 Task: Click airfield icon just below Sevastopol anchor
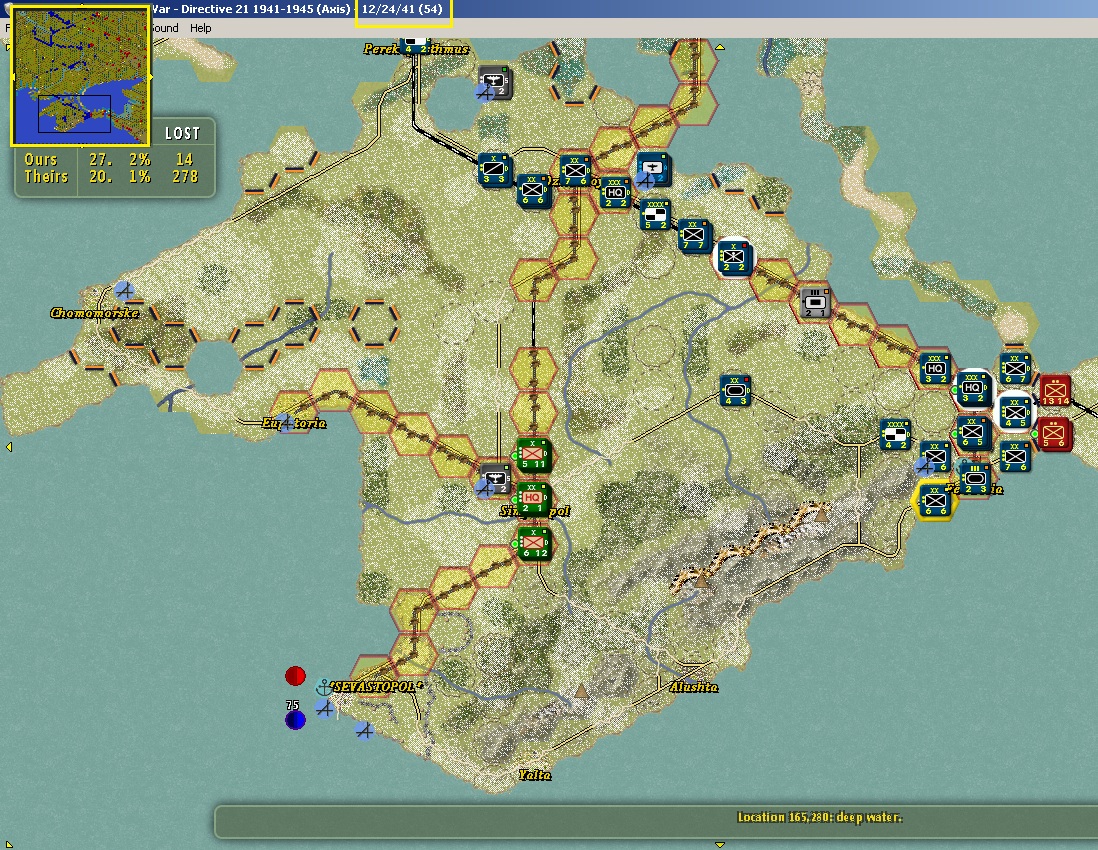324,709
